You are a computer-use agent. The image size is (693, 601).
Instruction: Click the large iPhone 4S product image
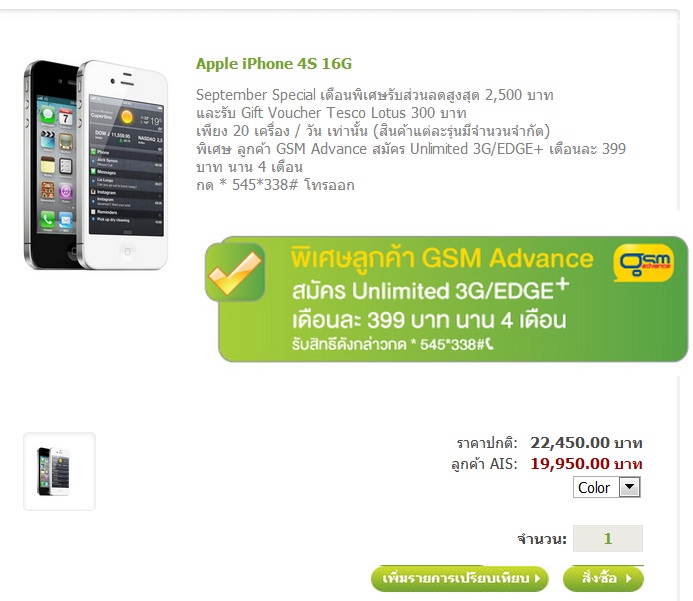[x=96, y=164]
